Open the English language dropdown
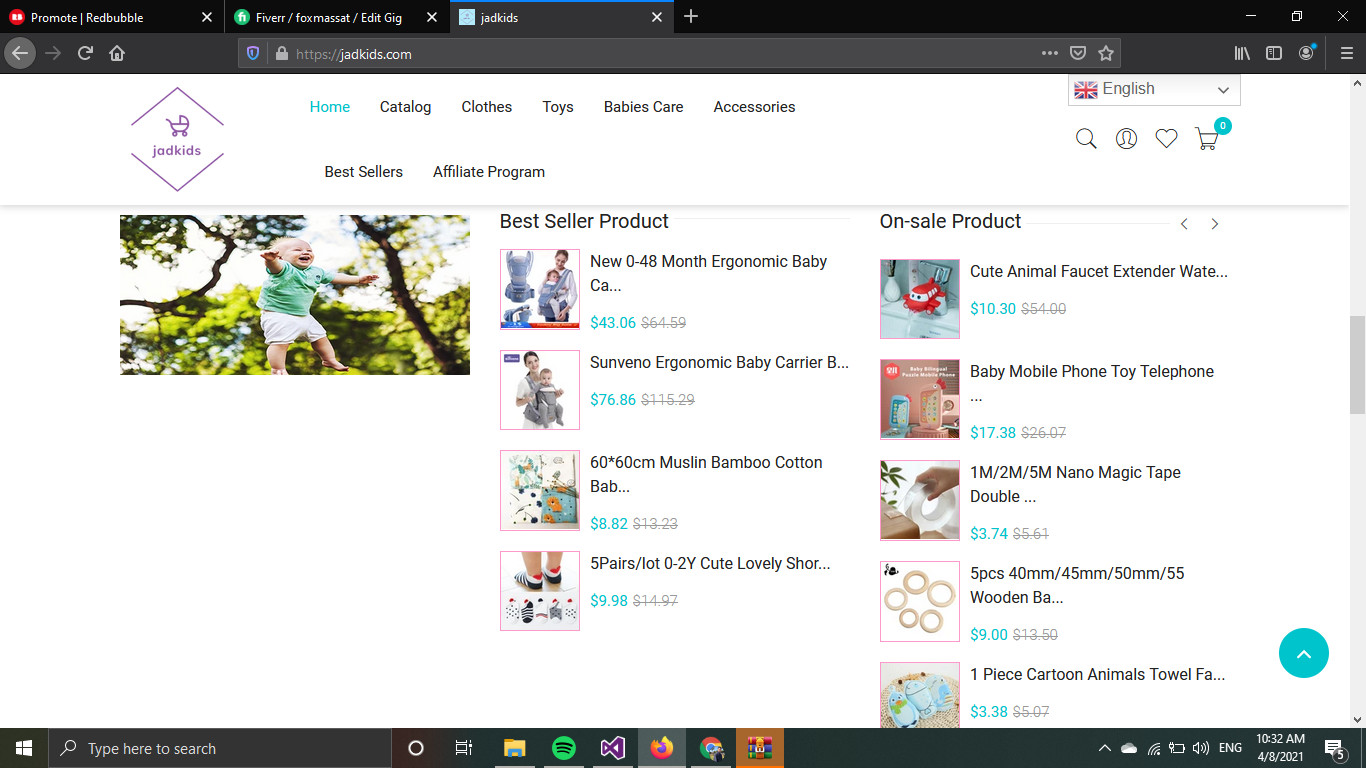Viewport: 1366px width, 768px height. pos(1154,90)
